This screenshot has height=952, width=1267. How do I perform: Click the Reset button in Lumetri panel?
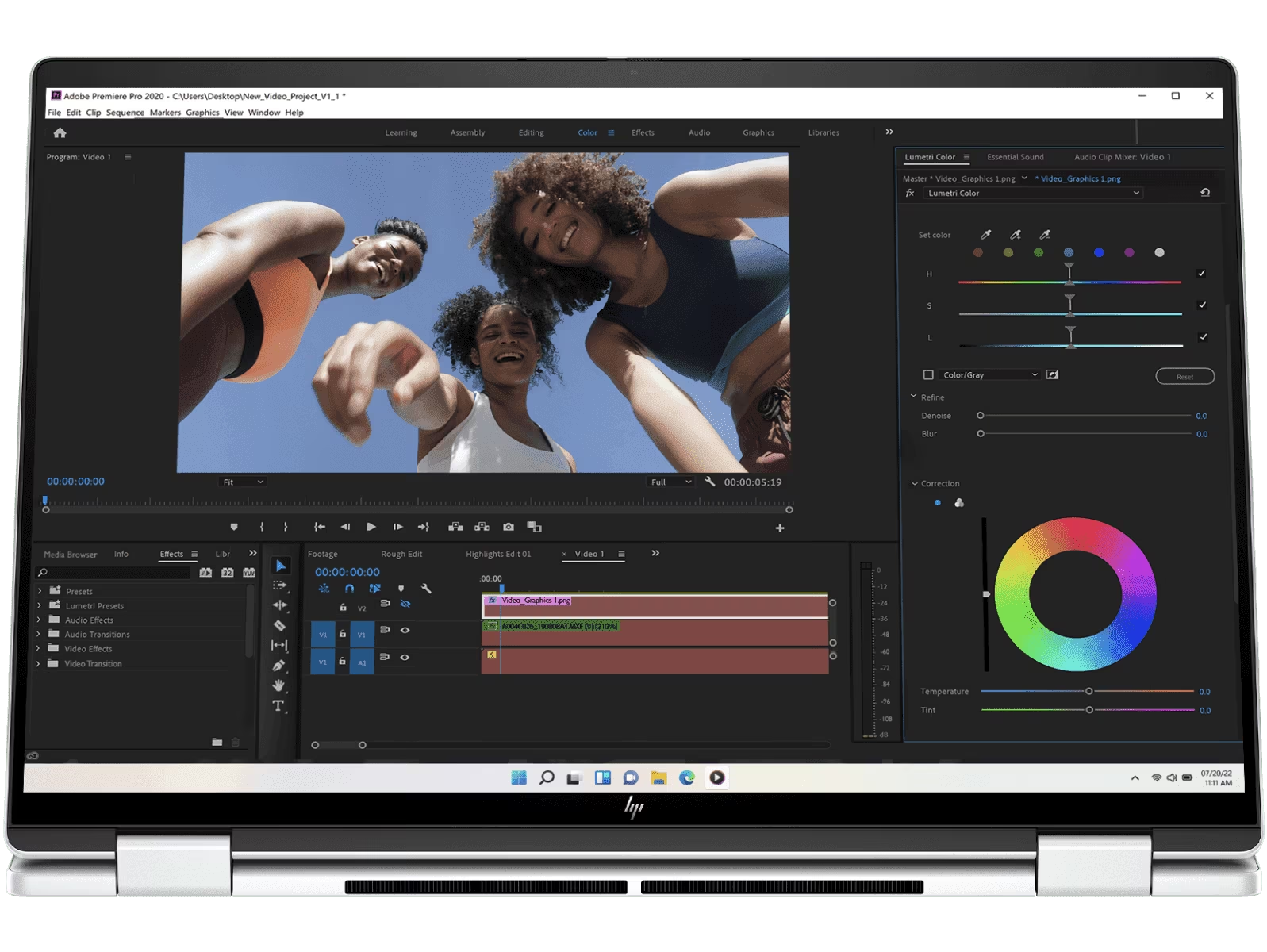[x=1184, y=376]
